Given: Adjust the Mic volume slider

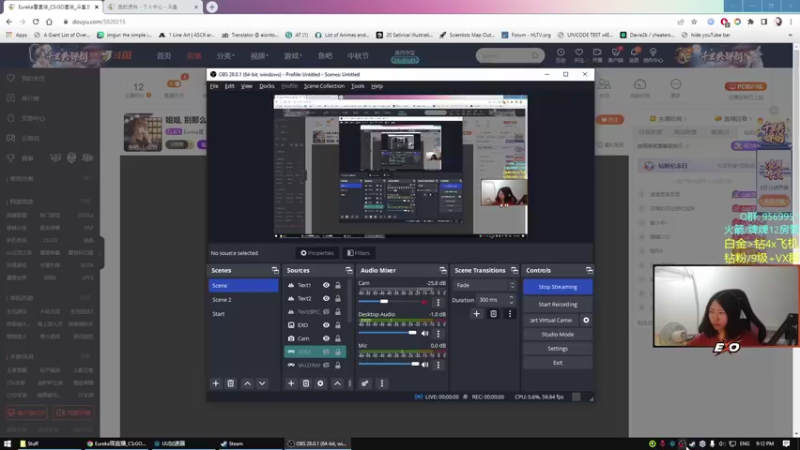Looking at the screenshot, I should click(388, 364).
